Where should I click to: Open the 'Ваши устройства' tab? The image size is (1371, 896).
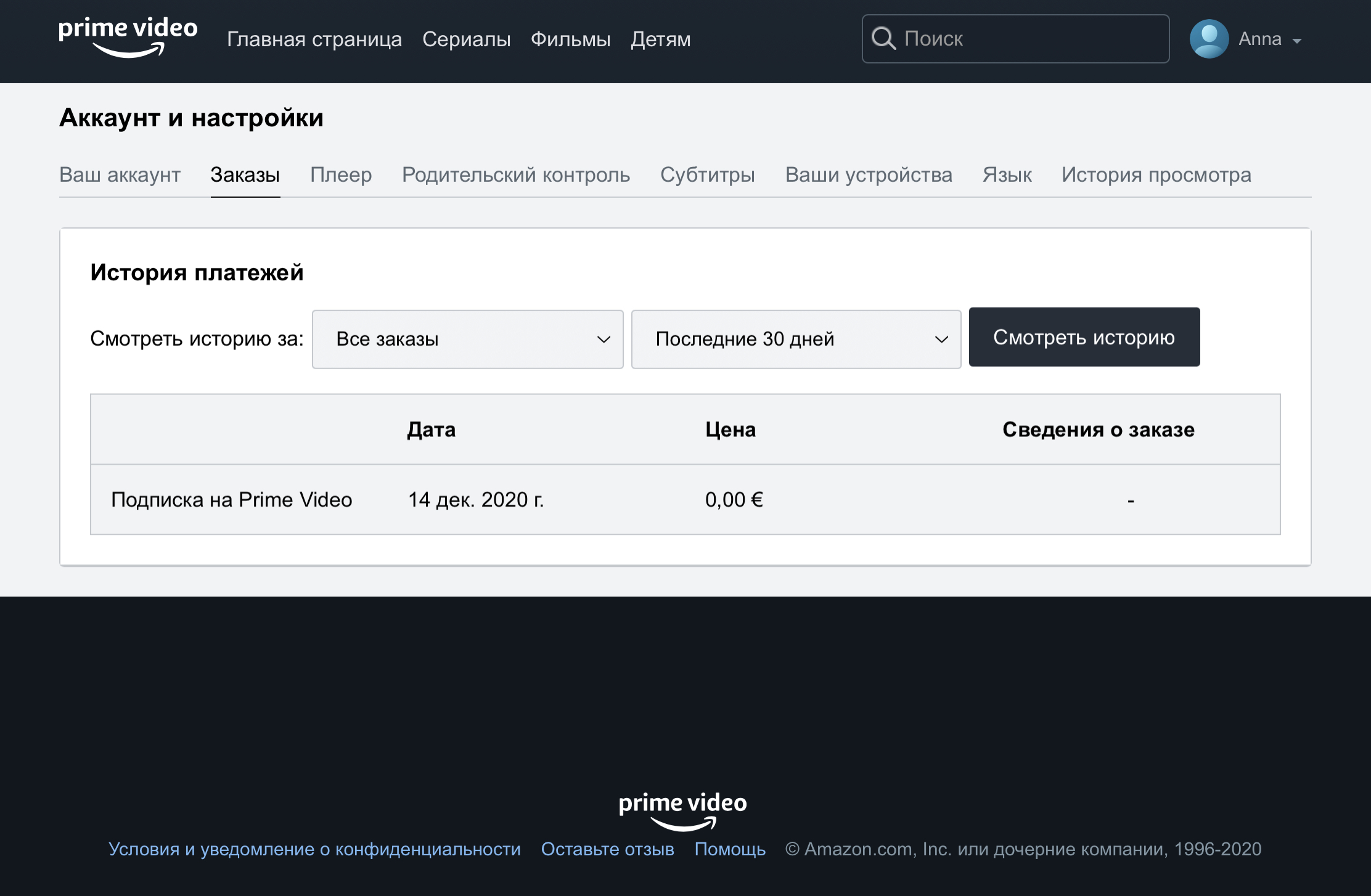[x=868, y=175]
